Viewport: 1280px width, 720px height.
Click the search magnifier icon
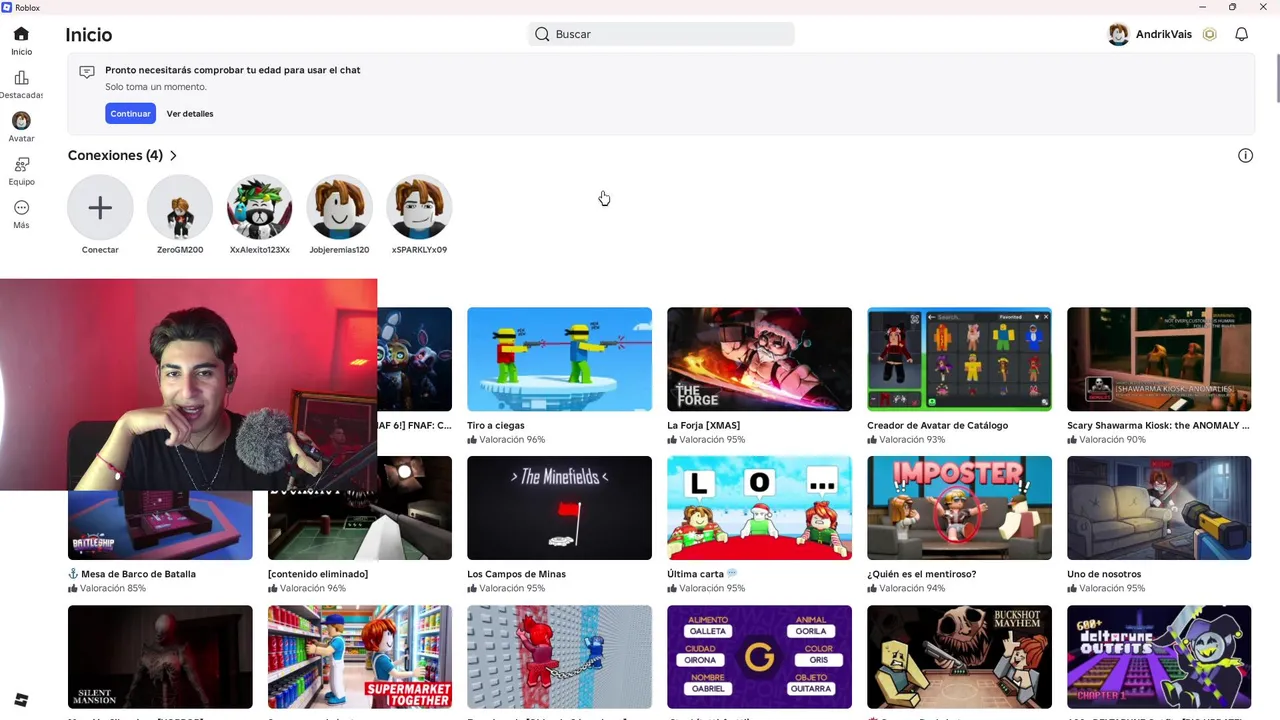(x=542, y=34)
